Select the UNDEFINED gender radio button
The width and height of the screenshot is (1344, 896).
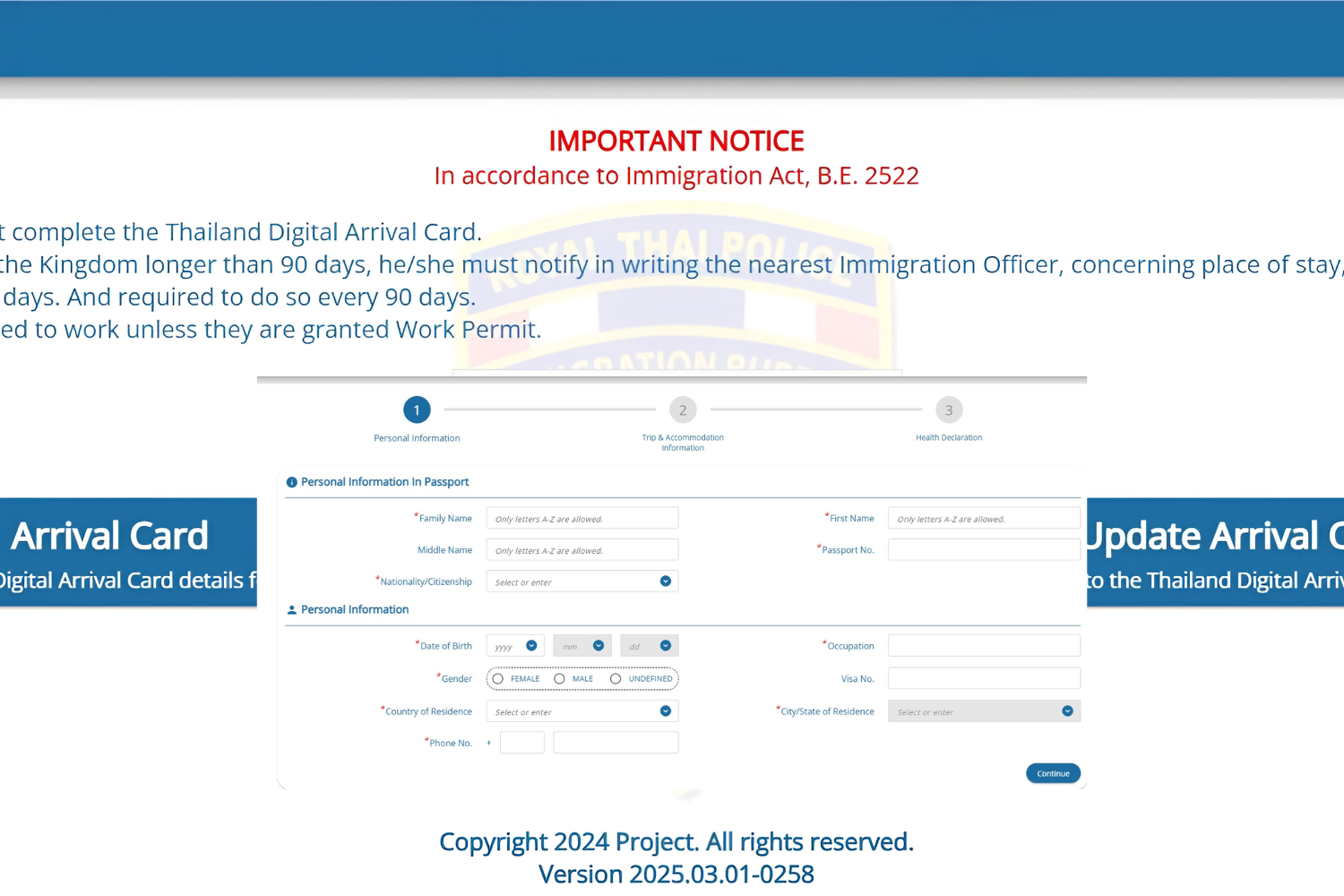point(616,679)
